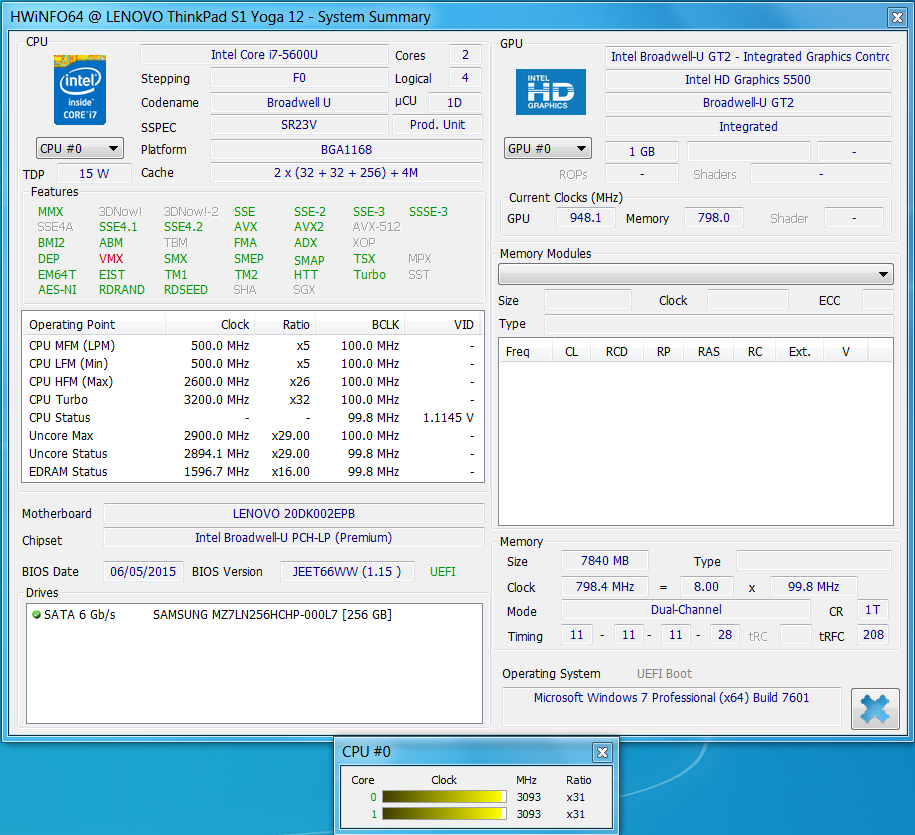The image size is (915, 835).
Task: Click the 1 GB GPU memory field
Action: [642, 151]
